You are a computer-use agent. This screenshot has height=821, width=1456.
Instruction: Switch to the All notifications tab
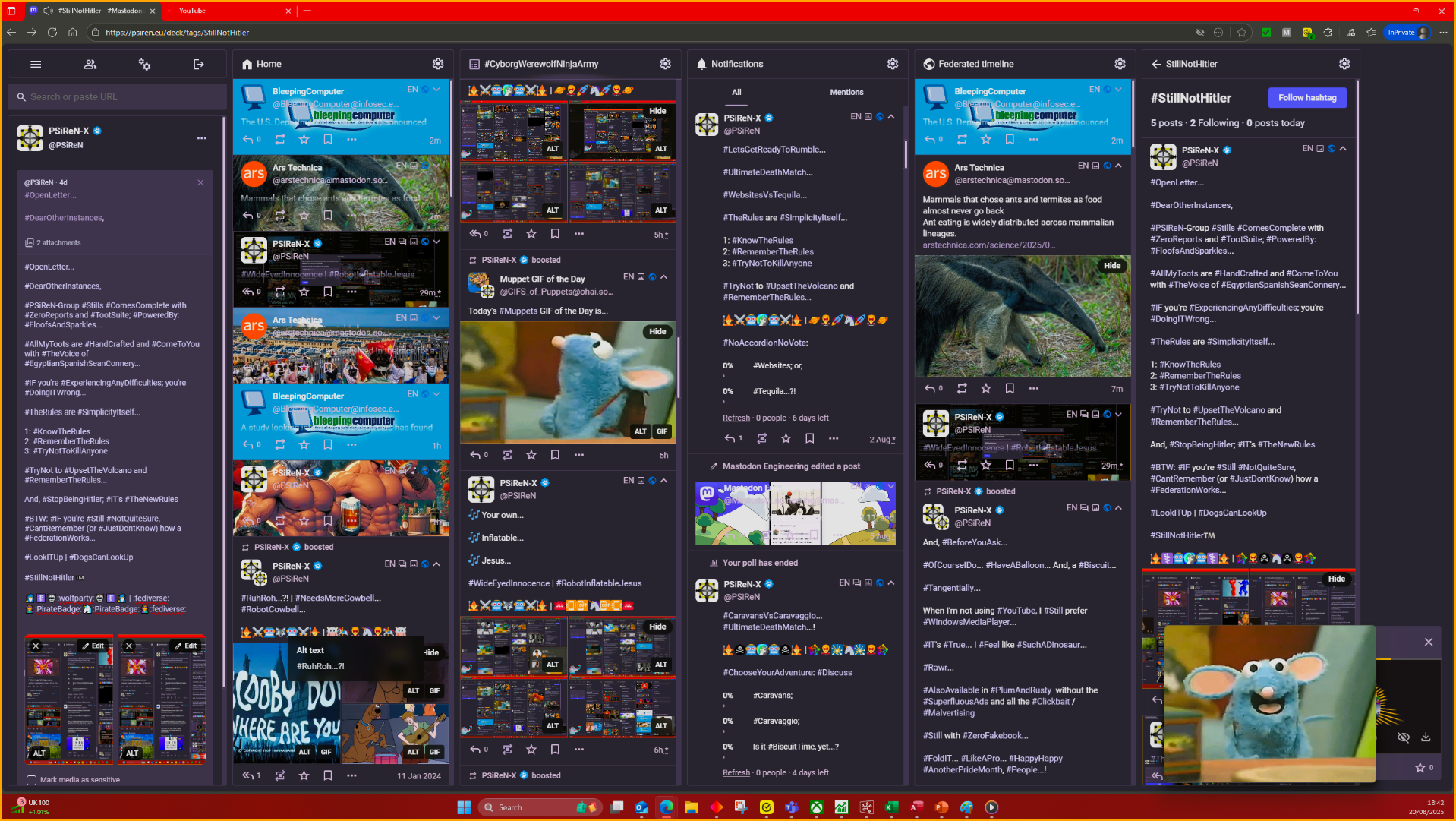click(736, 93)
